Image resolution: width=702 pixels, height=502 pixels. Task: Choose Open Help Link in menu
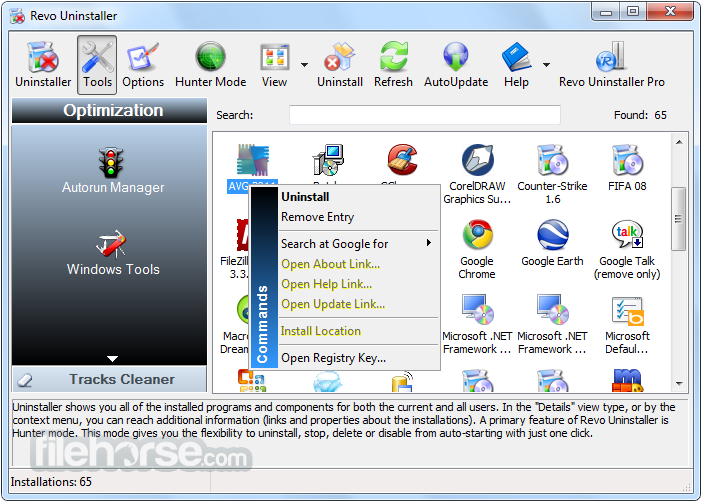point(358,284)
